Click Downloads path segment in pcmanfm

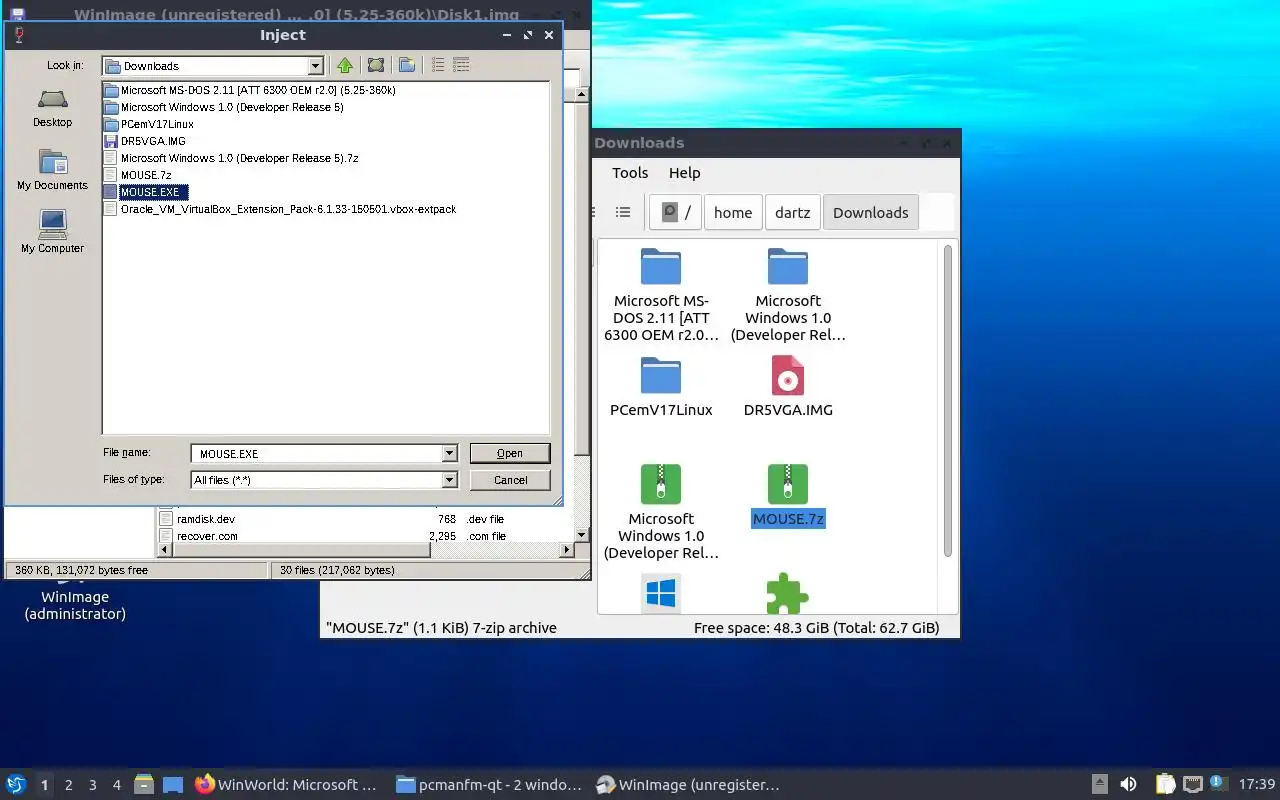pos(871,212)
